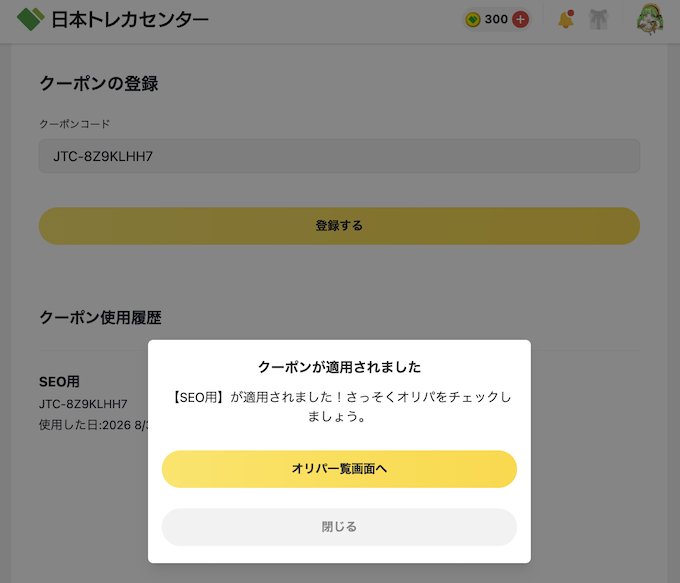This screenshot has width=680, height=583.
Task: Click the 登録する register button
Action: coord(339,226)
